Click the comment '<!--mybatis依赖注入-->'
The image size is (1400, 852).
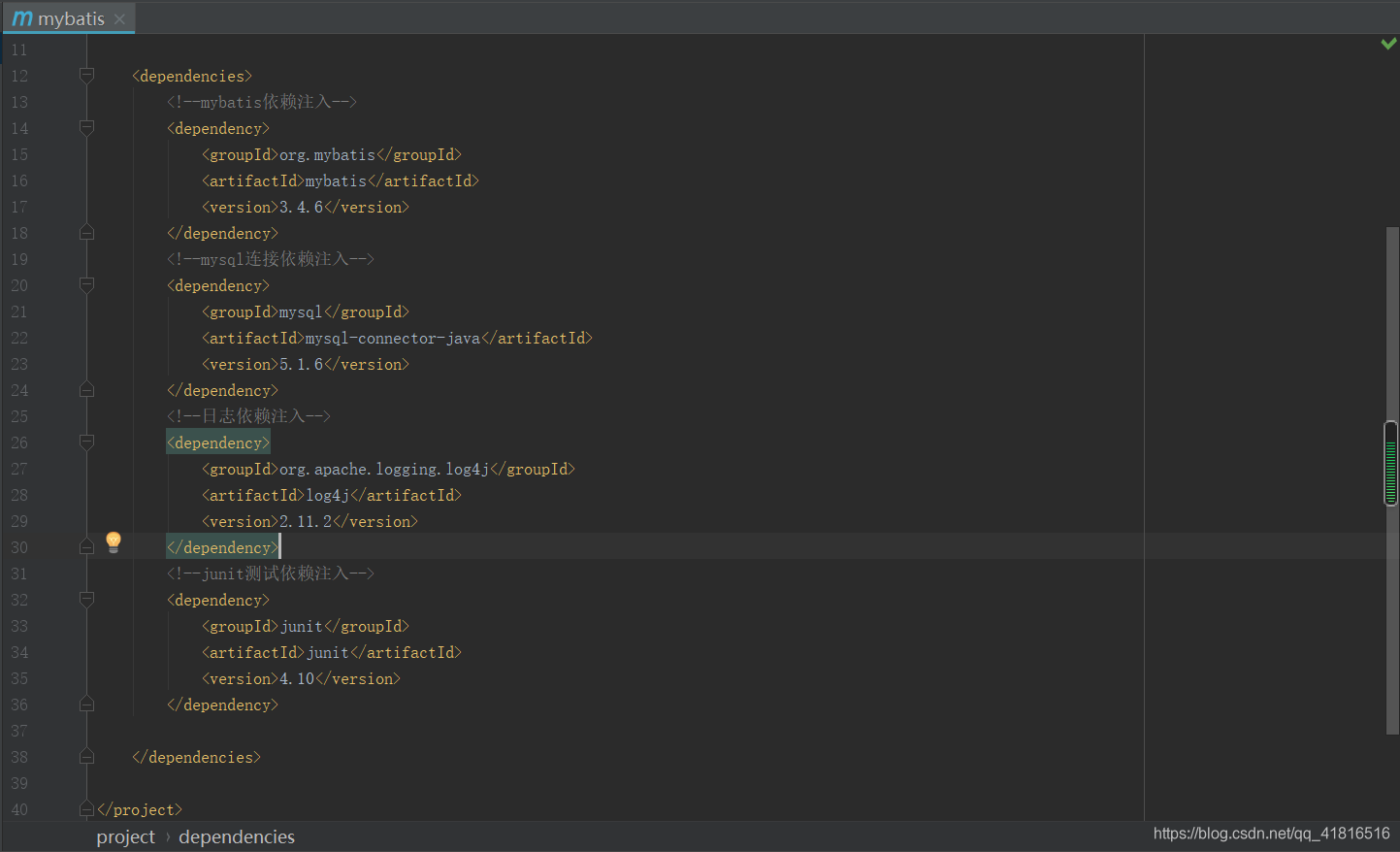coord(262,102)
